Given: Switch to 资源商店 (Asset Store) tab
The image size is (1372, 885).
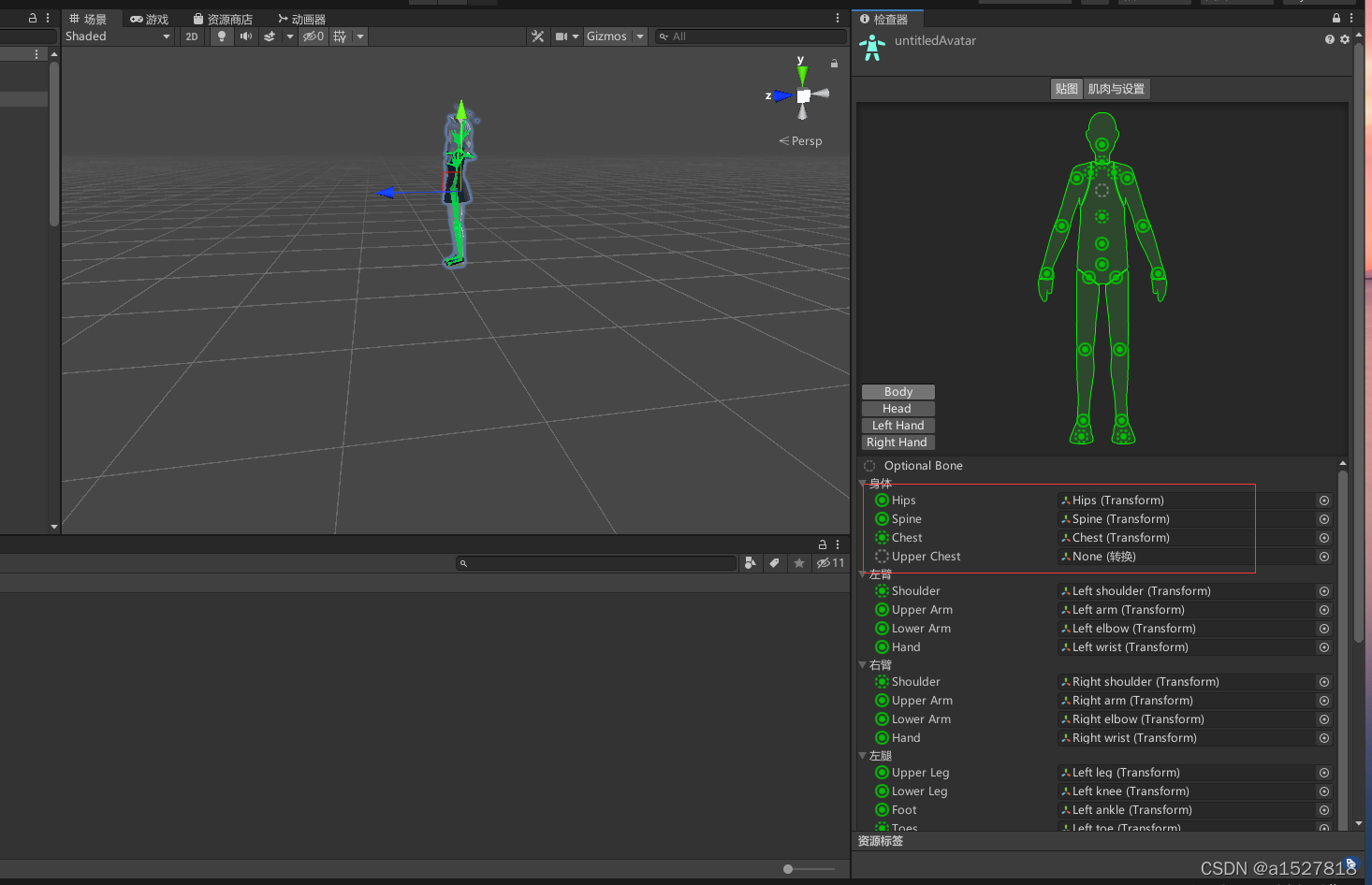Looking at the screenshot, I should (223, 19).
